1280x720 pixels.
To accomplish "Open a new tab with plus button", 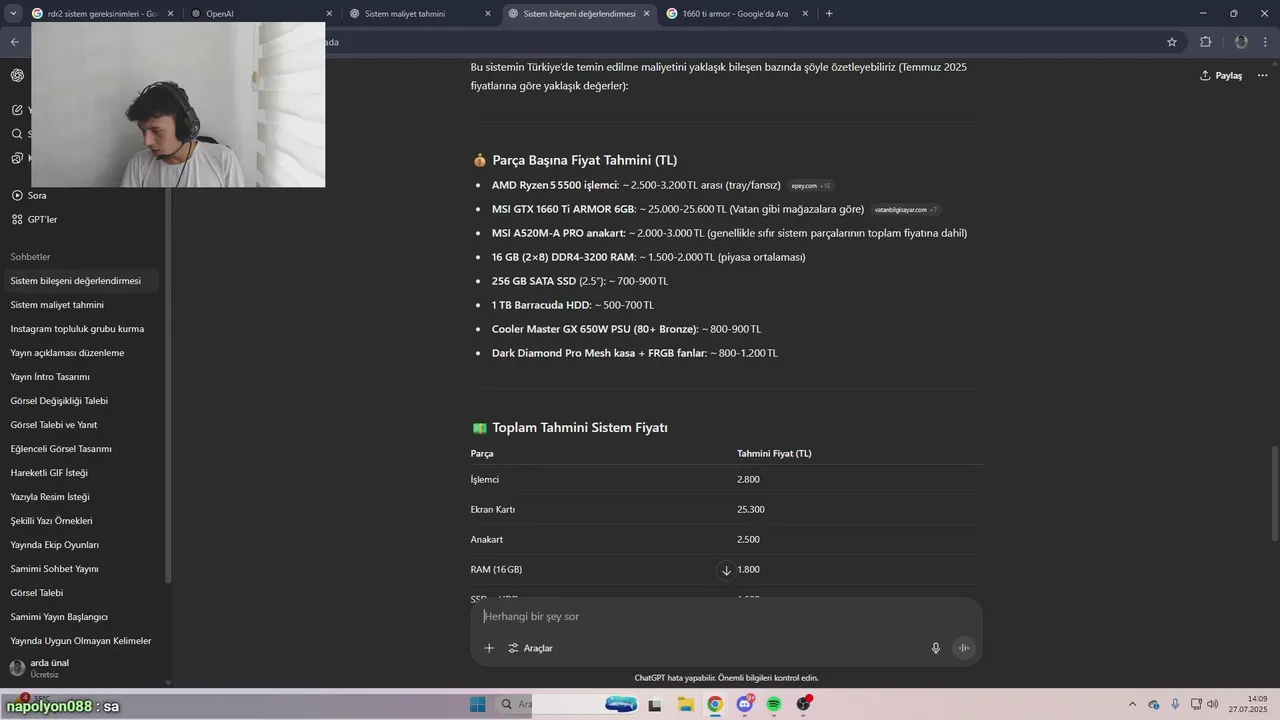I will point(829,14).
